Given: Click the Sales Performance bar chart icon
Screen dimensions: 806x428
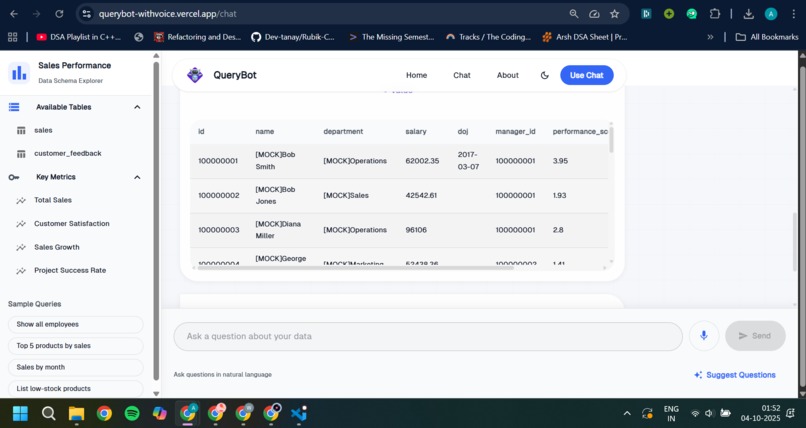Looking at the screenshot, I should pyautogui.click(x=19, y=72).
